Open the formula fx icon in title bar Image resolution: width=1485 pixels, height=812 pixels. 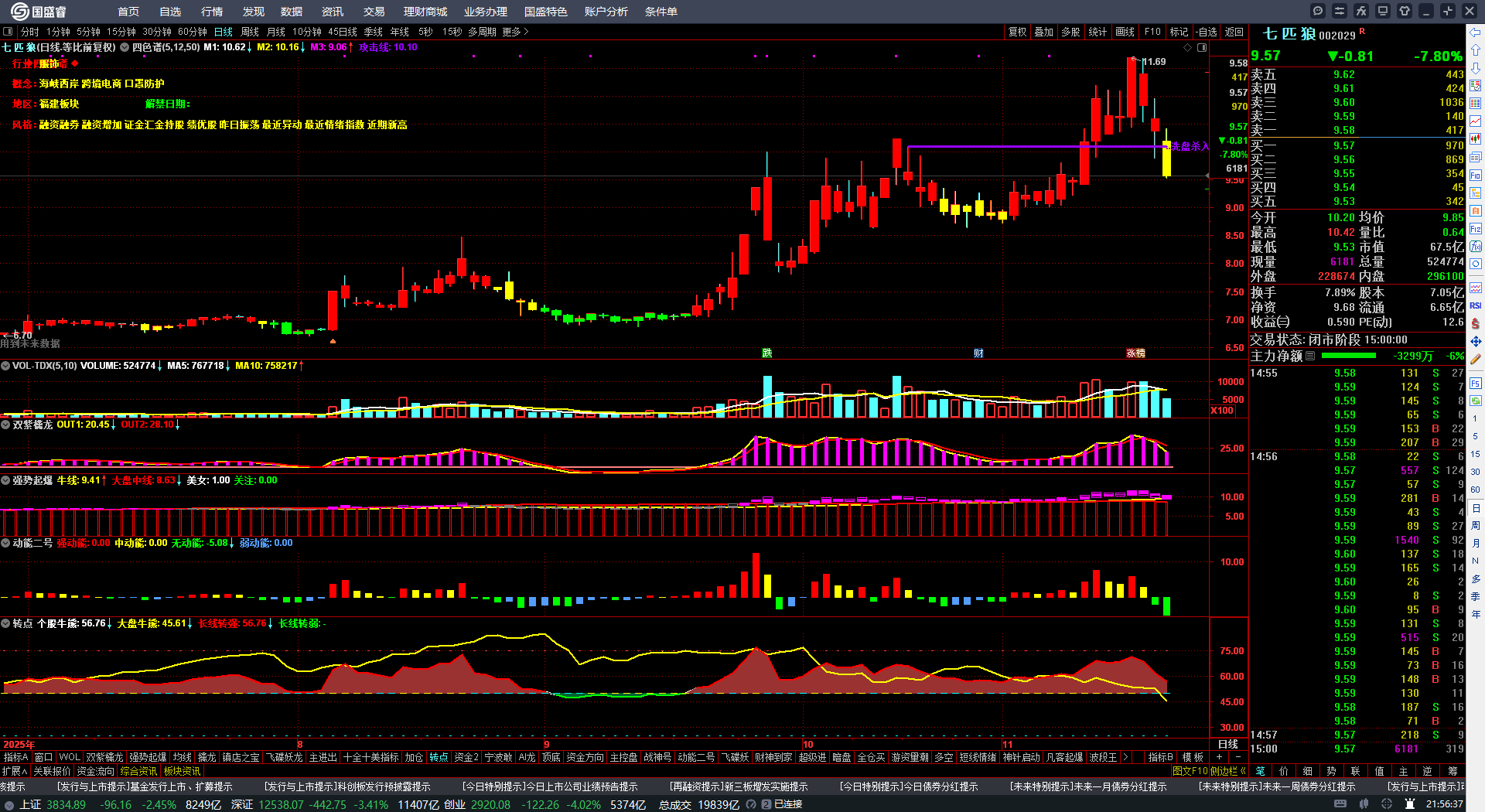[x=1361, y=11]
